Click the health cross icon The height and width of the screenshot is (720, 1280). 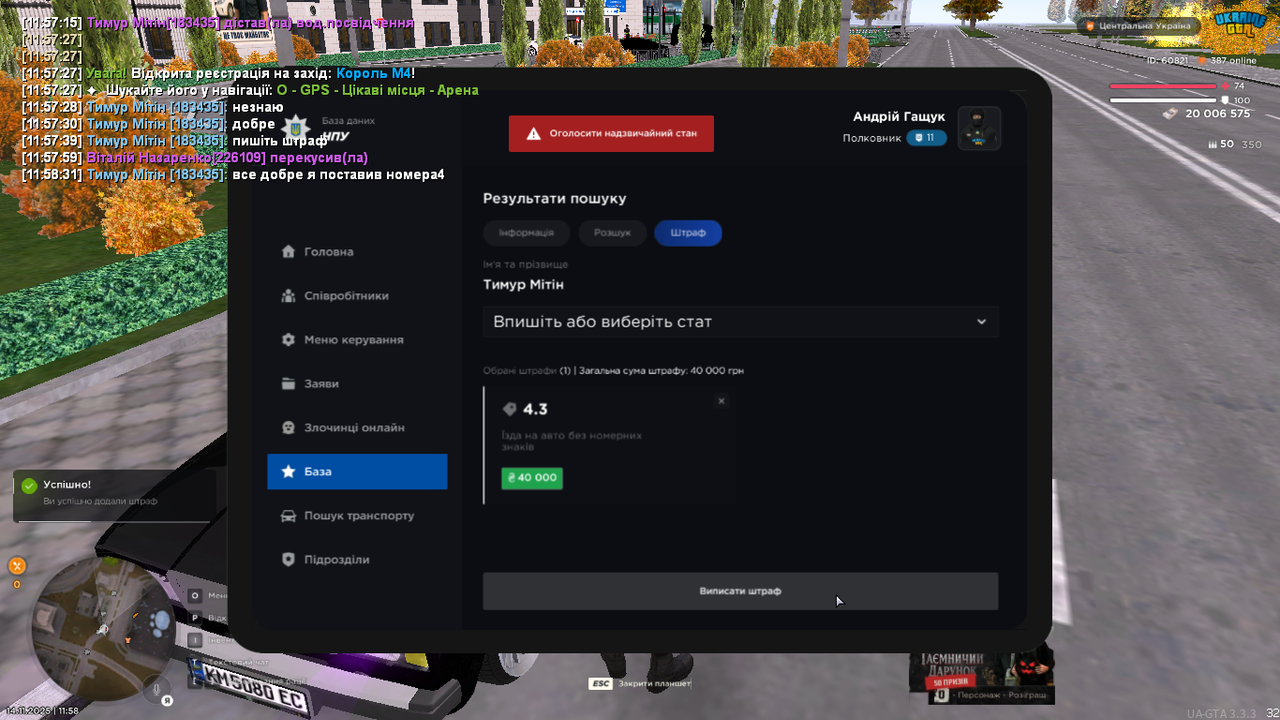click(x=1225, y=86)
